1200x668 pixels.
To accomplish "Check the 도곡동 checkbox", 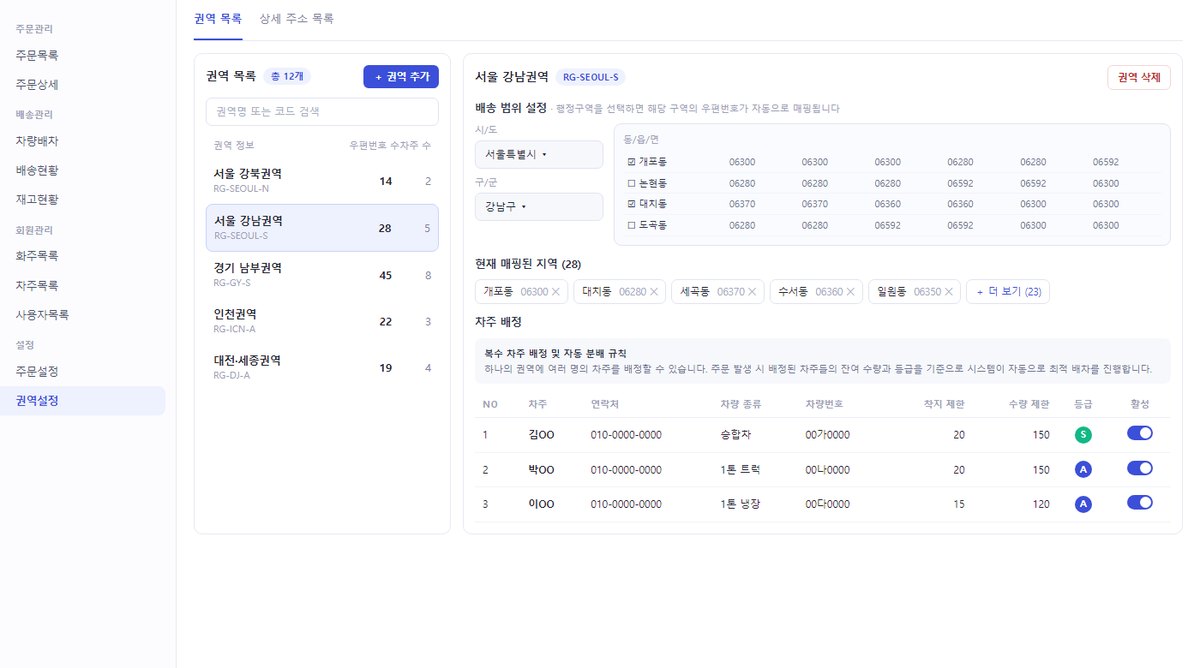I will 631,225.
